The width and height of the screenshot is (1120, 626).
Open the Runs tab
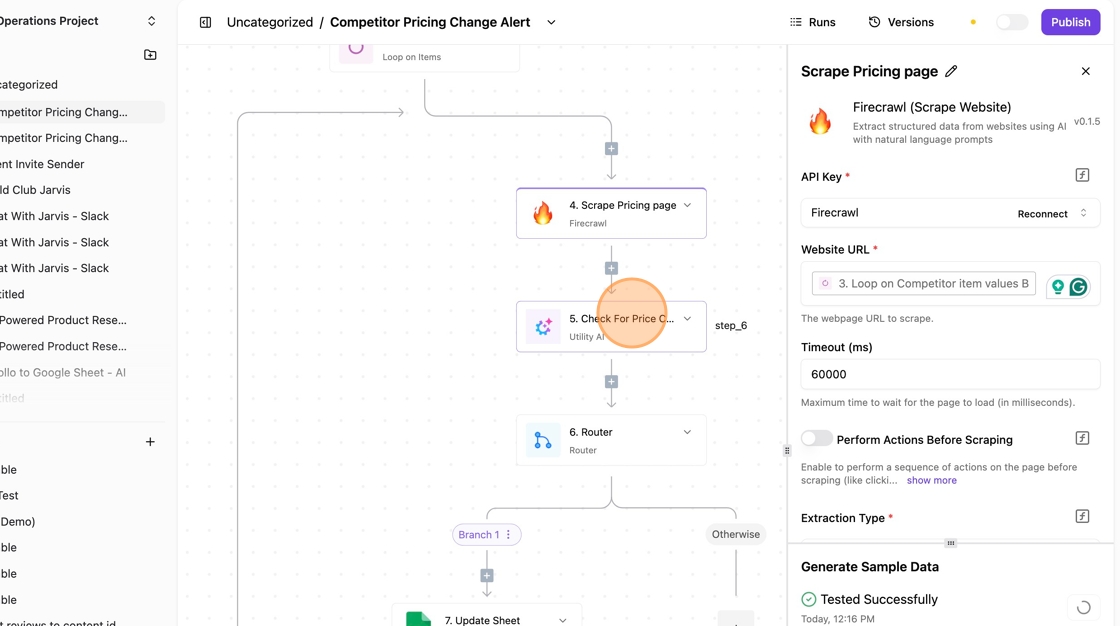pos(812,22)
